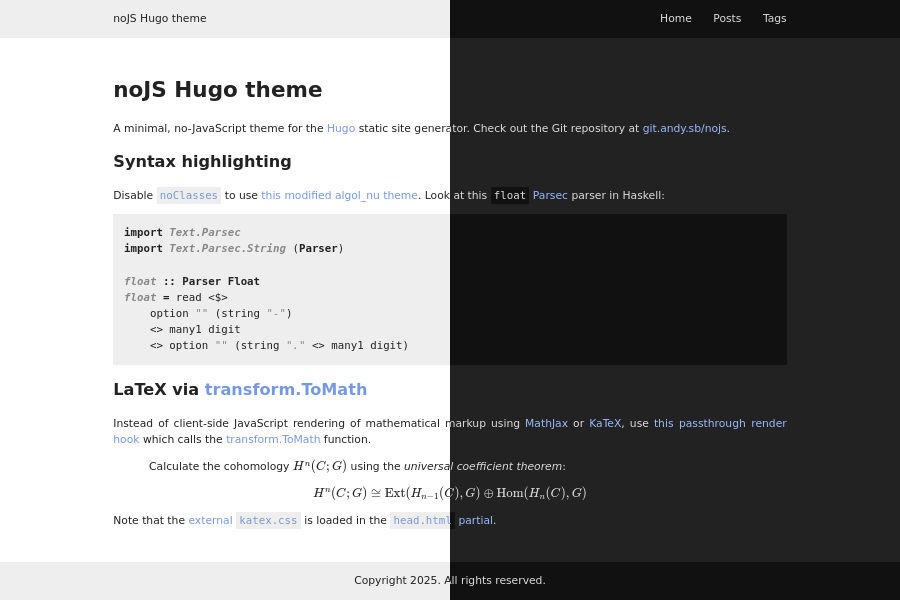The height and width of the screenshot is (600, 900).
Task: Open the passthrough render hook link
Action: pos(720,423)
